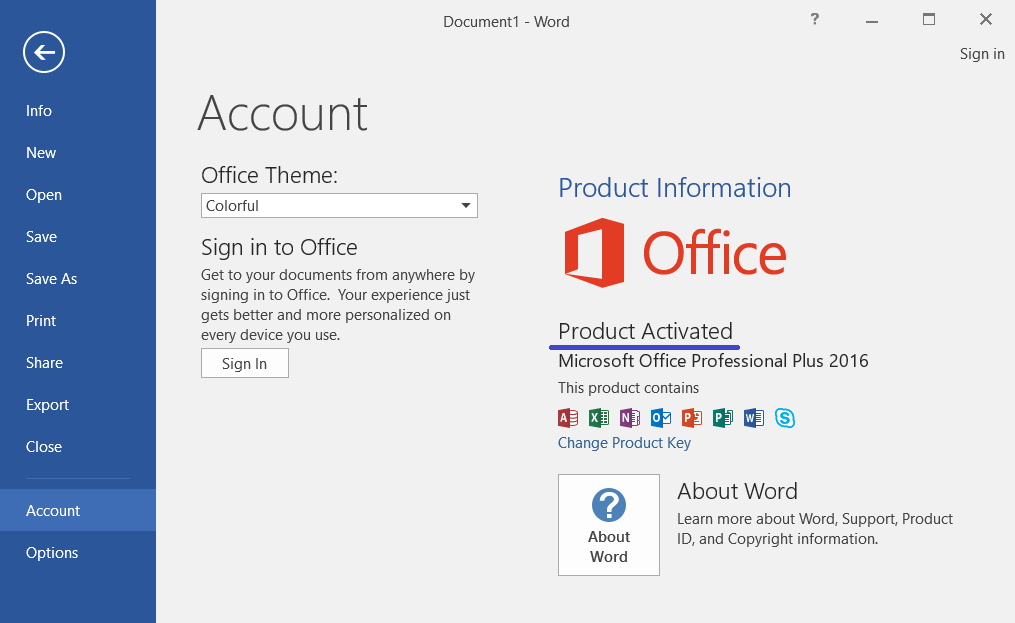
Task: Minimize the Word window
Action: 872,20
